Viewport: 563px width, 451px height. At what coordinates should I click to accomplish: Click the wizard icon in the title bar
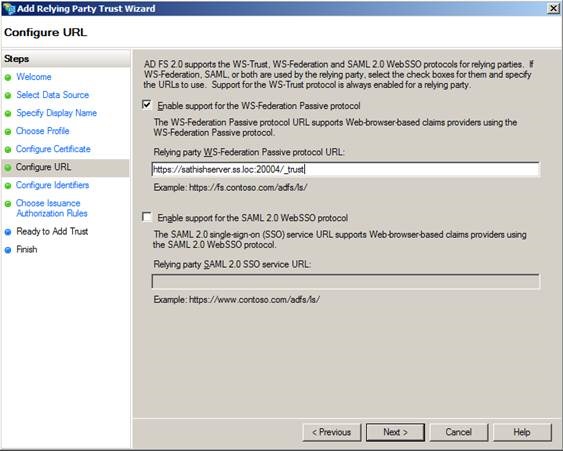tap(9, 8)
